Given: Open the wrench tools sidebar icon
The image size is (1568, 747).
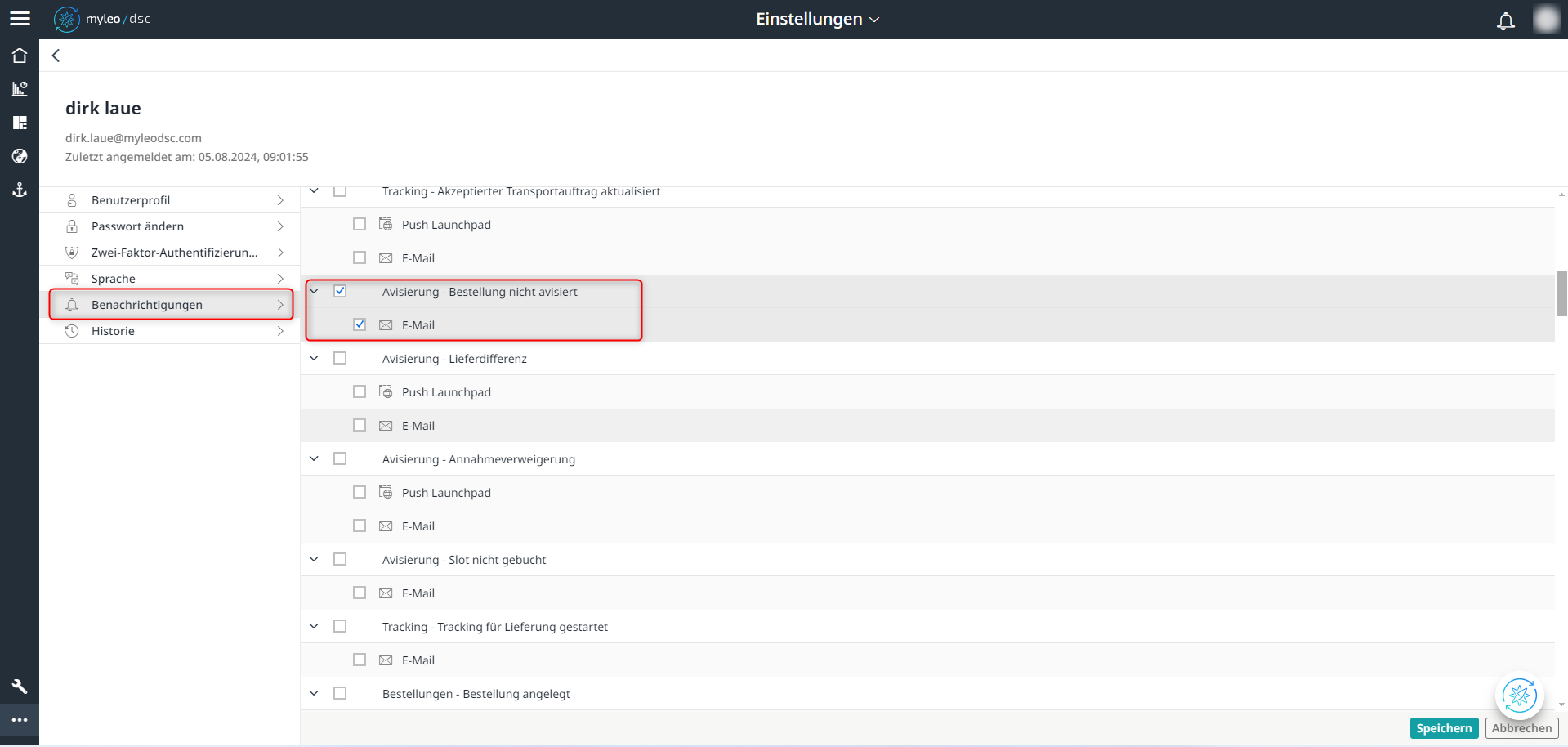Looking at the screenshot, I should click(20, 687).
